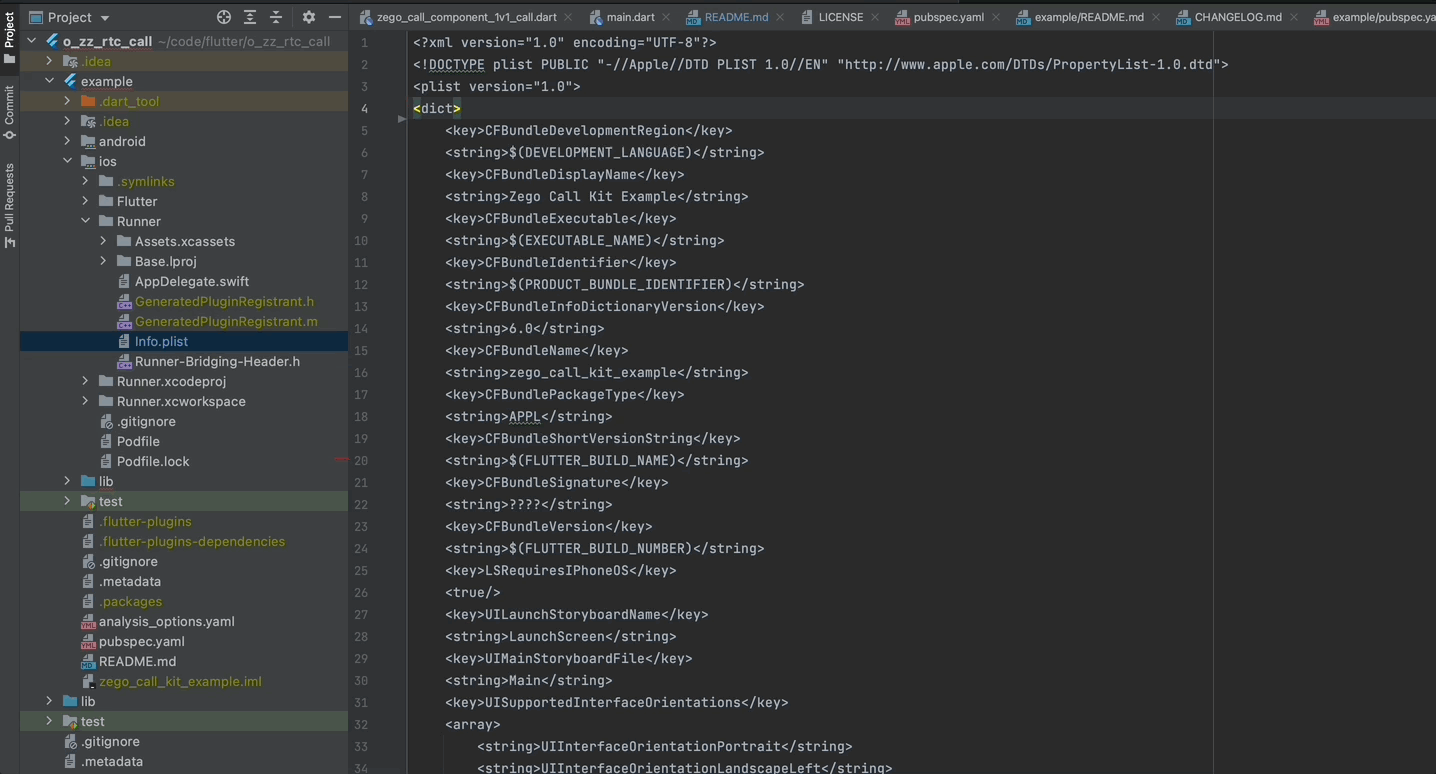Expand the .symlinks folder
This screenshot has height=774, width=1436.
click(x=85, y=181)
